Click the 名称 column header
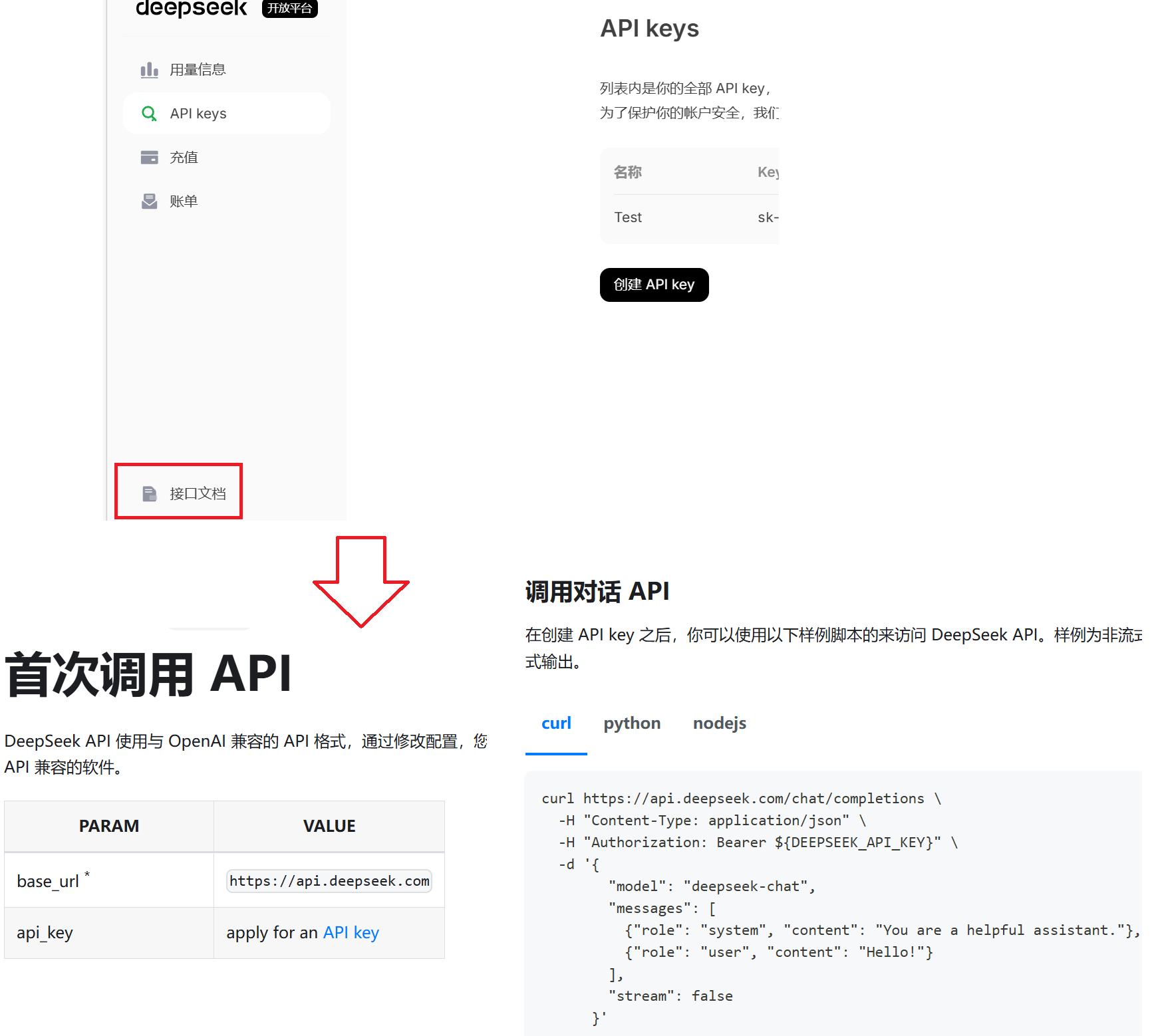 (x=628, y=172)
